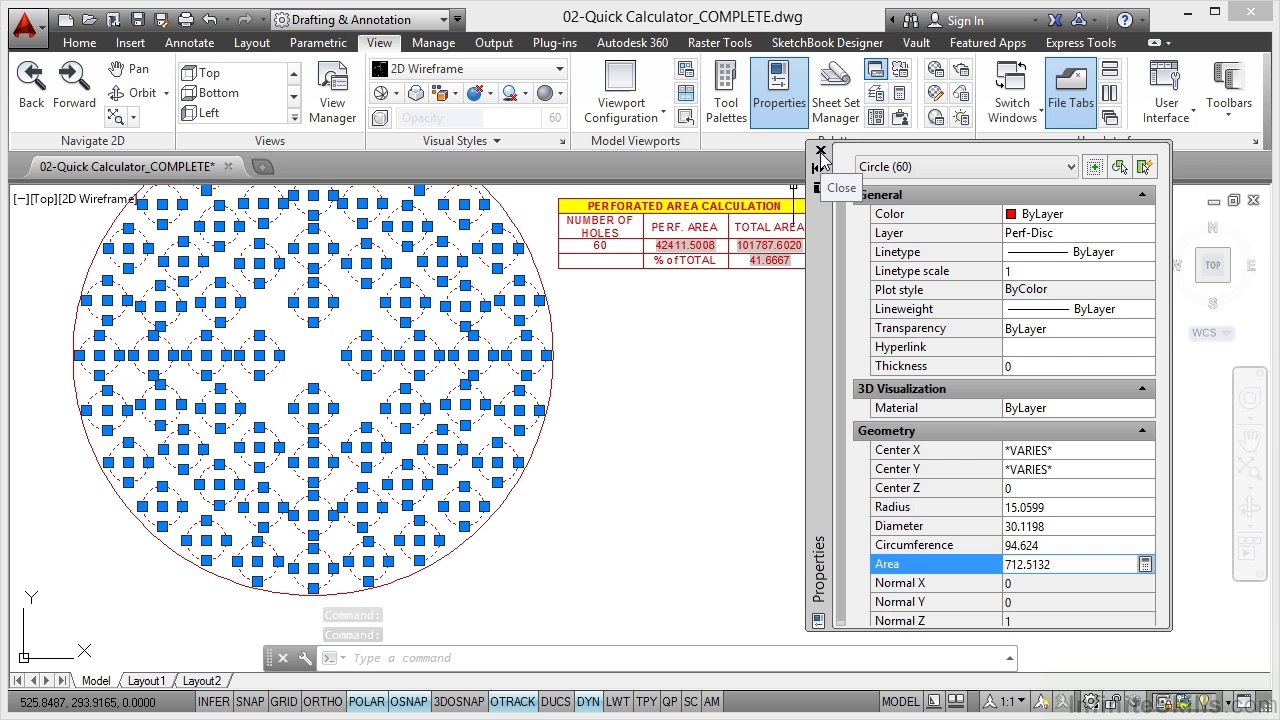
Task: Collapse the General section in Properties
Action: click(x=1142, y=195)
